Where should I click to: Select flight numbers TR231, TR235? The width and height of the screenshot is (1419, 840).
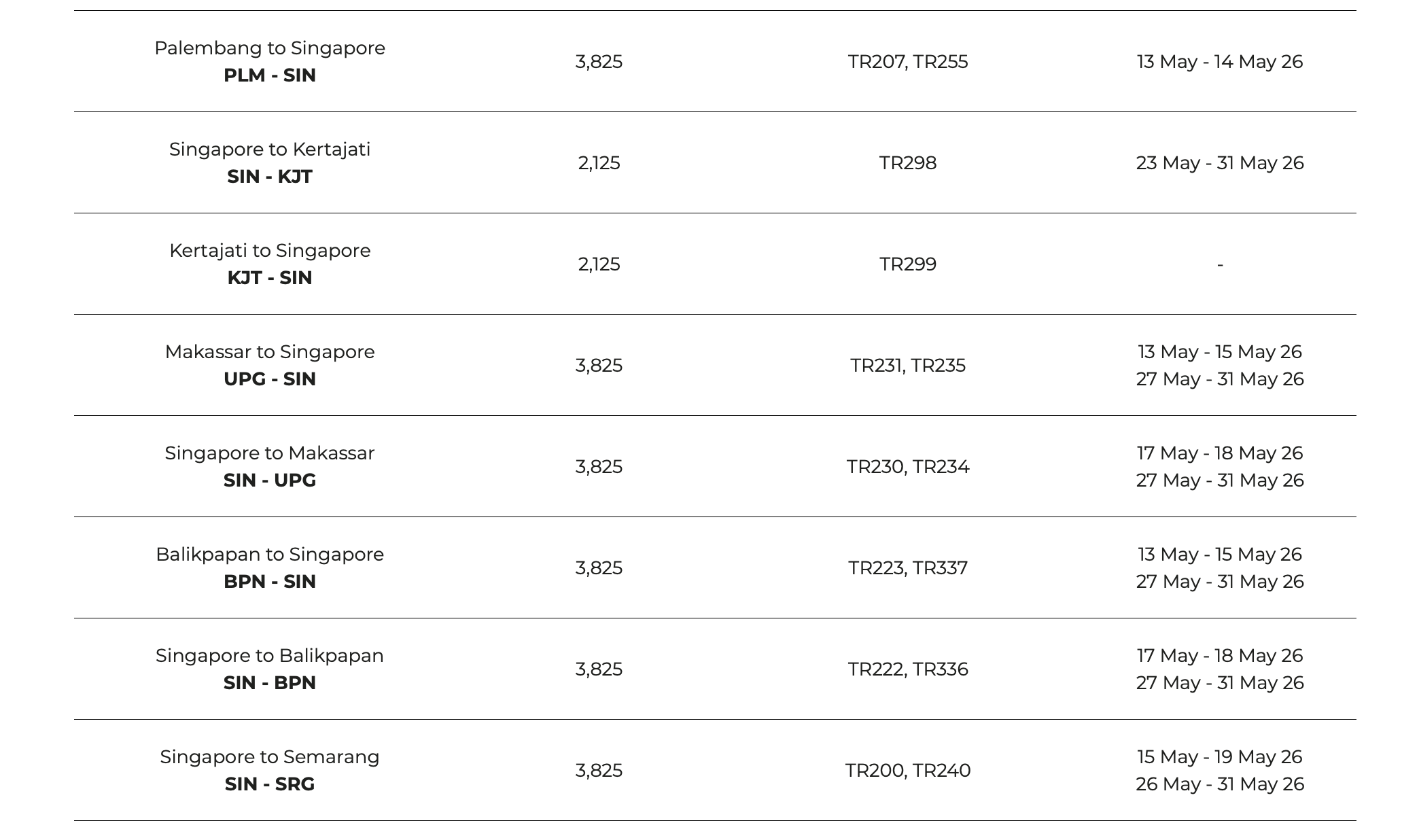(x=908, y=366)
